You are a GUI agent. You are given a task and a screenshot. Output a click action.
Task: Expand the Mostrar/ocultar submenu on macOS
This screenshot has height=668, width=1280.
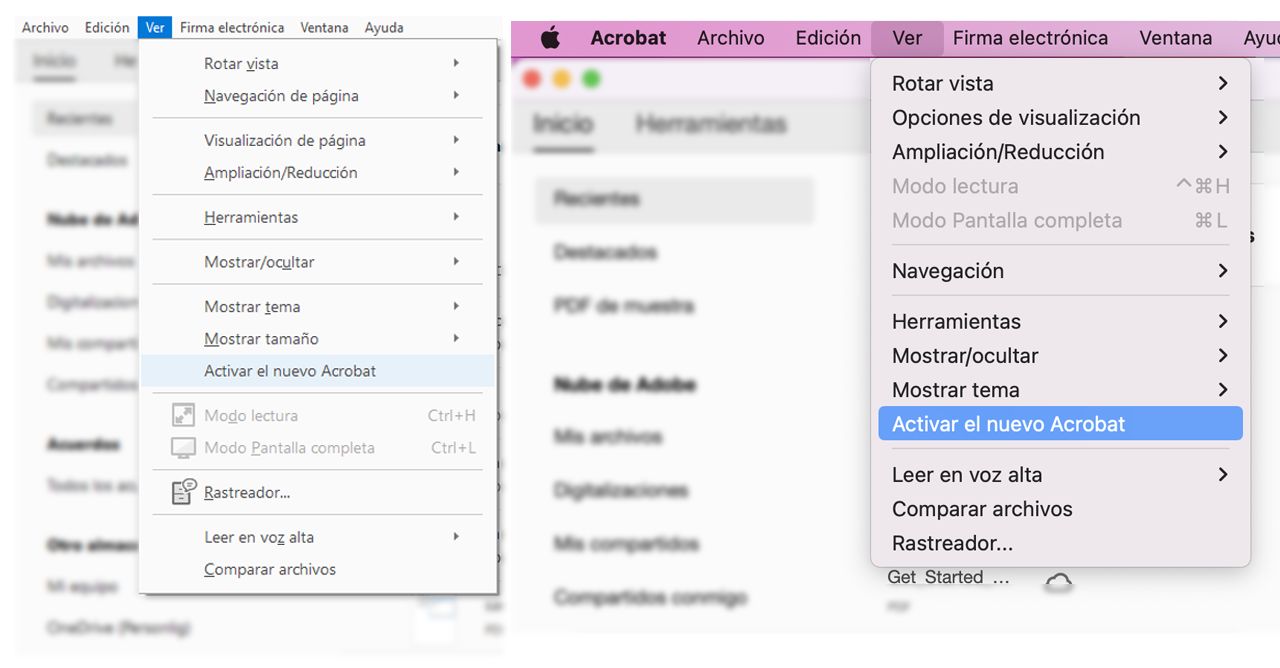(965, 355)
